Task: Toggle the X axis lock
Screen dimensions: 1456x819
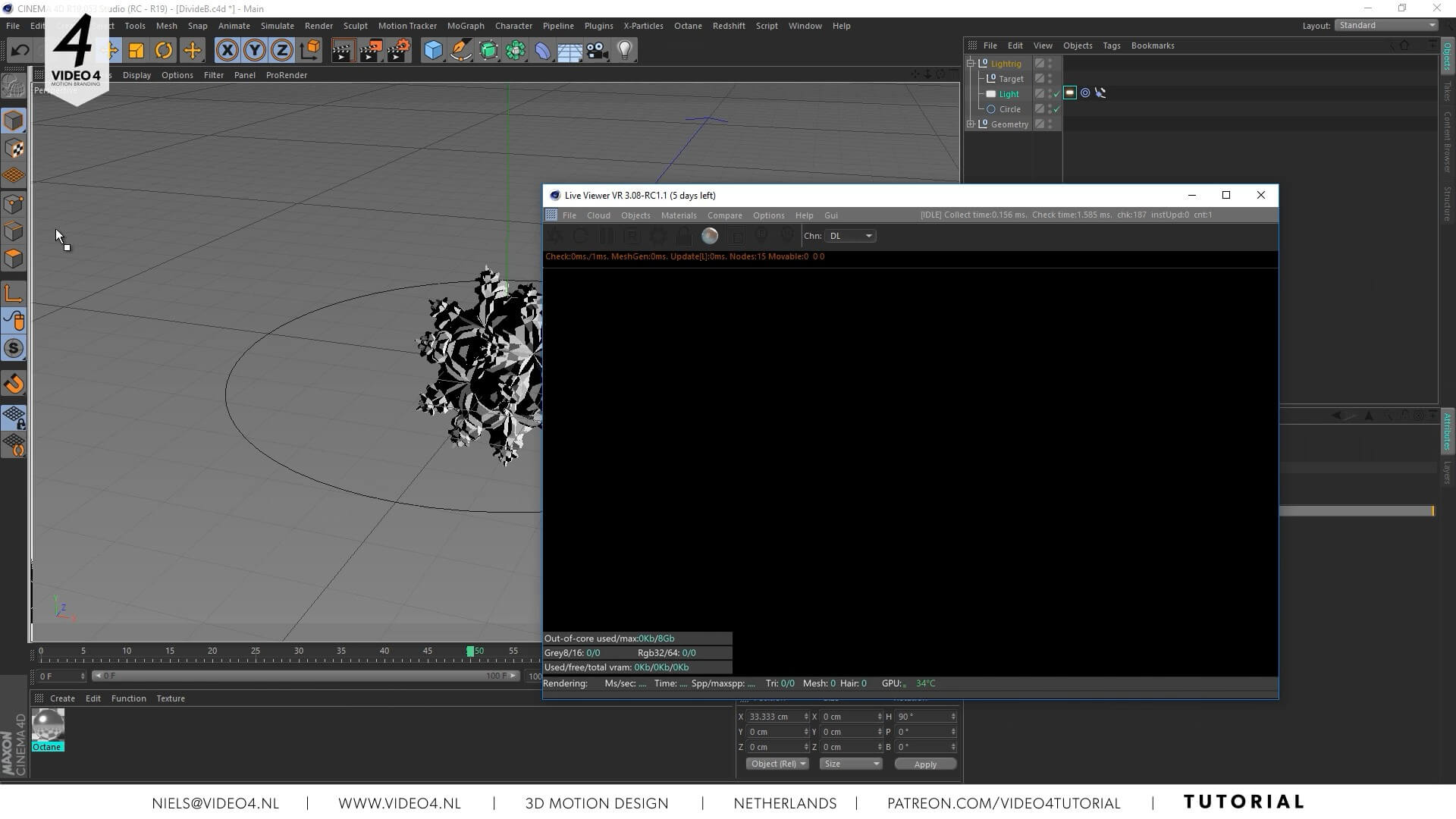Action: coord(227,51)
